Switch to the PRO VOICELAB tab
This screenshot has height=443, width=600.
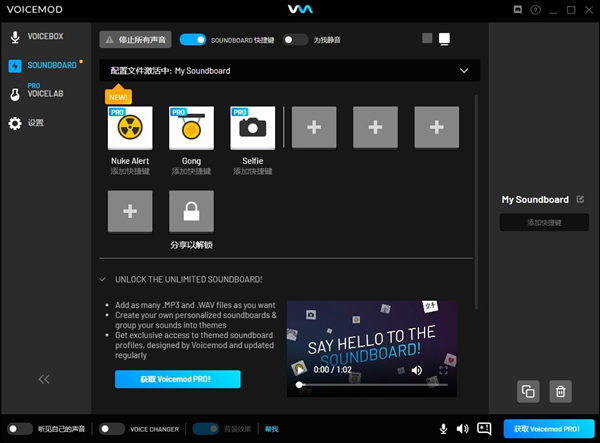pyautogui.click(x=45, y=93)
